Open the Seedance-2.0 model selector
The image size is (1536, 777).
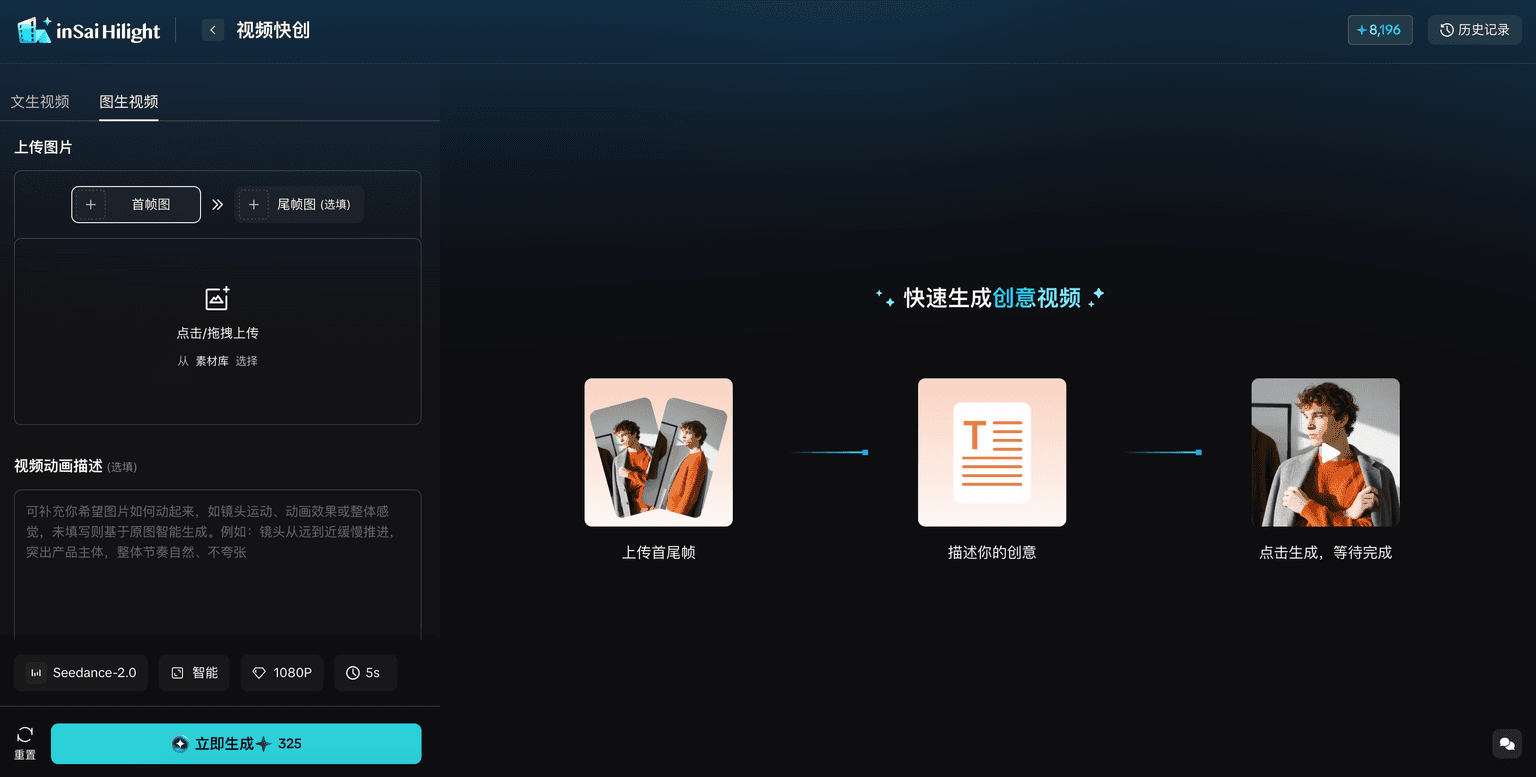tap(81, 673)
